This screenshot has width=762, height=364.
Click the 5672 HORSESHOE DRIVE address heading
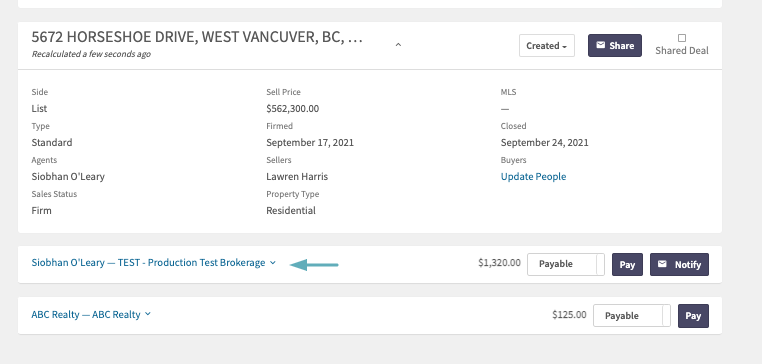[x=197, y=37]
